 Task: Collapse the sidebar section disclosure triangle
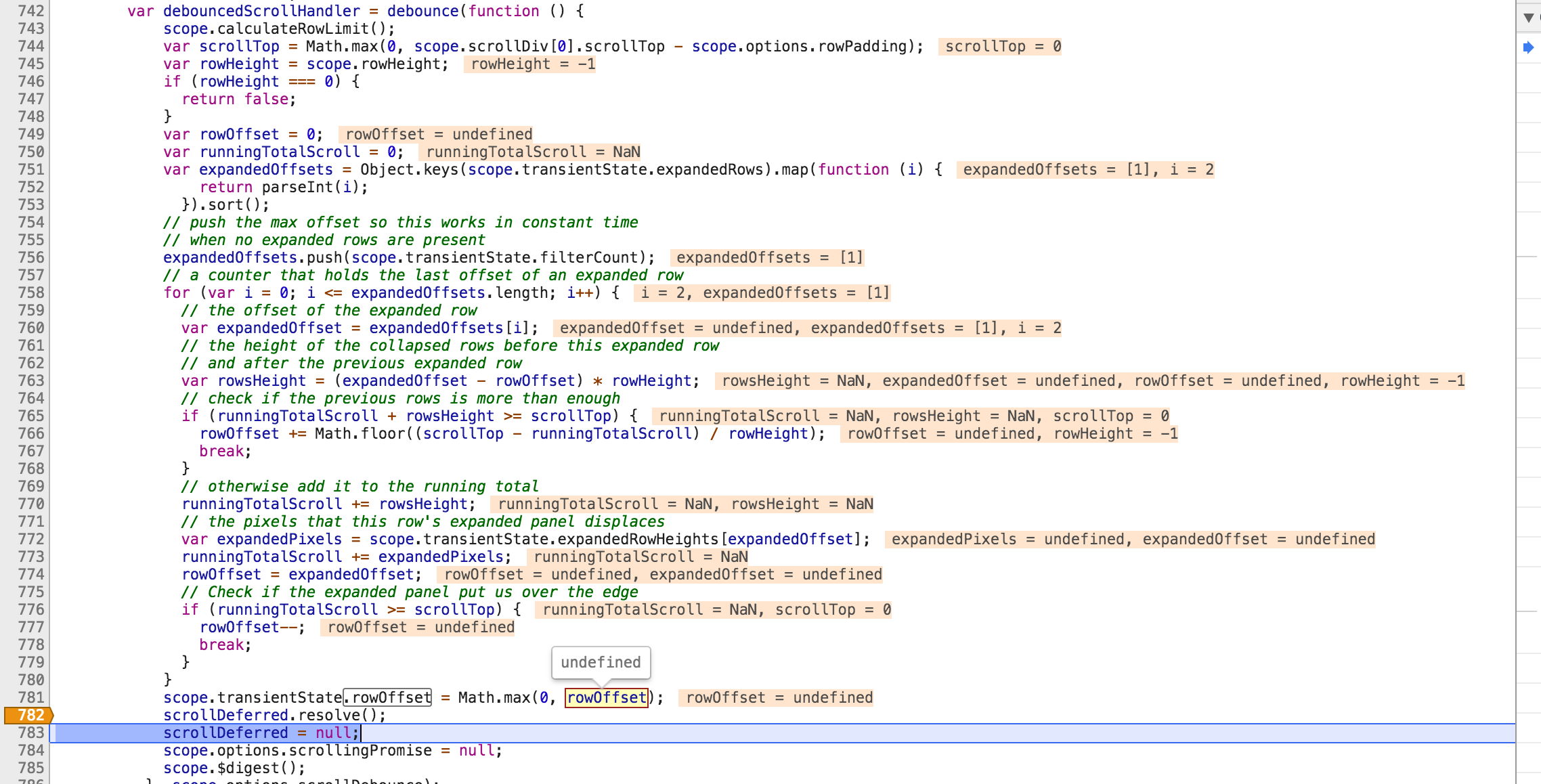(x=1528, y=18)
